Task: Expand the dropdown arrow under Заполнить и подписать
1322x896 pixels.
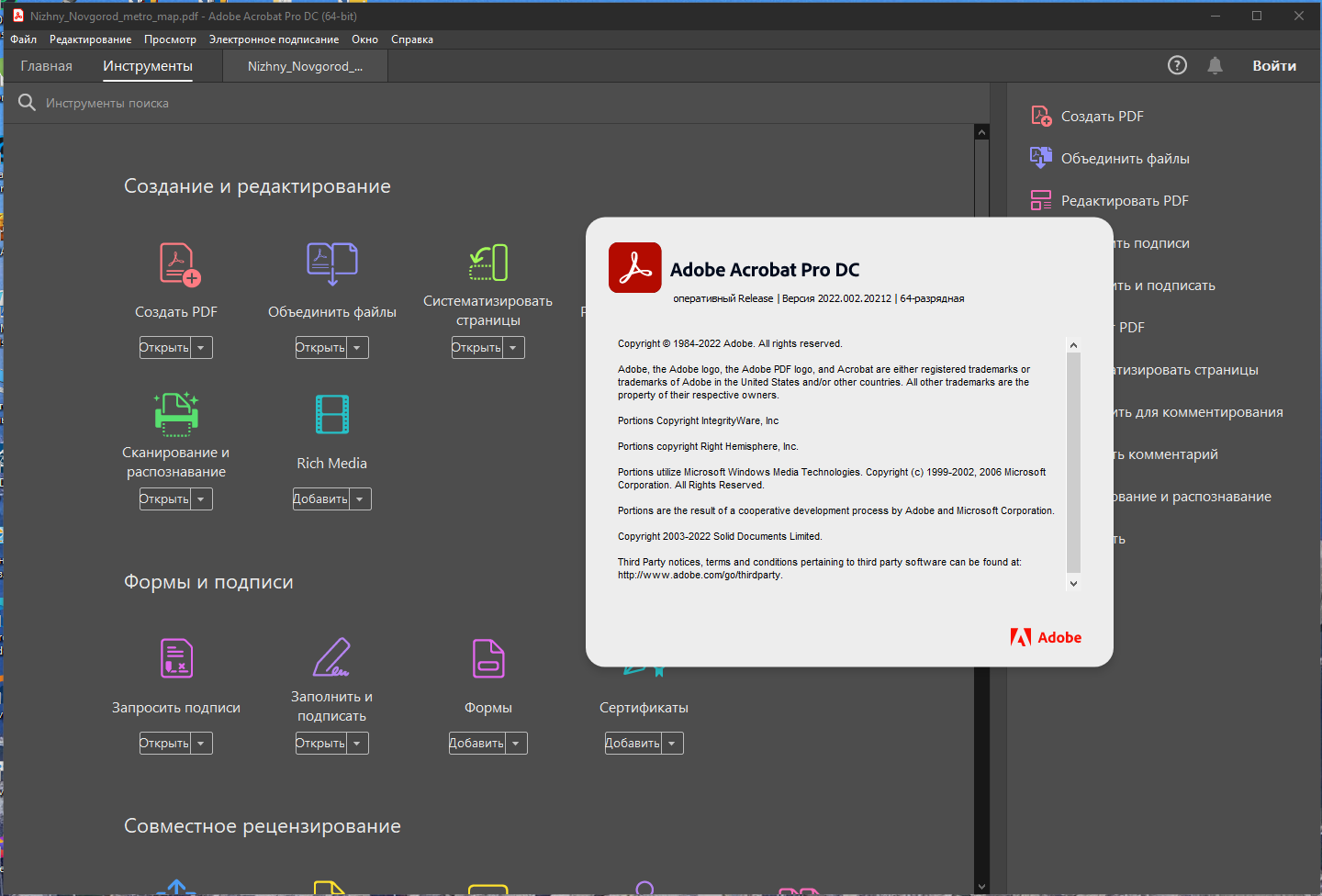Action: [x=357, y=743]
